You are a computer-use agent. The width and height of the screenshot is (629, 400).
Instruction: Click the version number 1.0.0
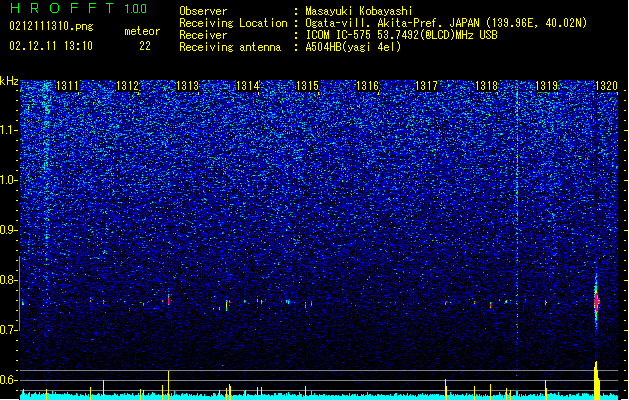[x=136, y=9]
